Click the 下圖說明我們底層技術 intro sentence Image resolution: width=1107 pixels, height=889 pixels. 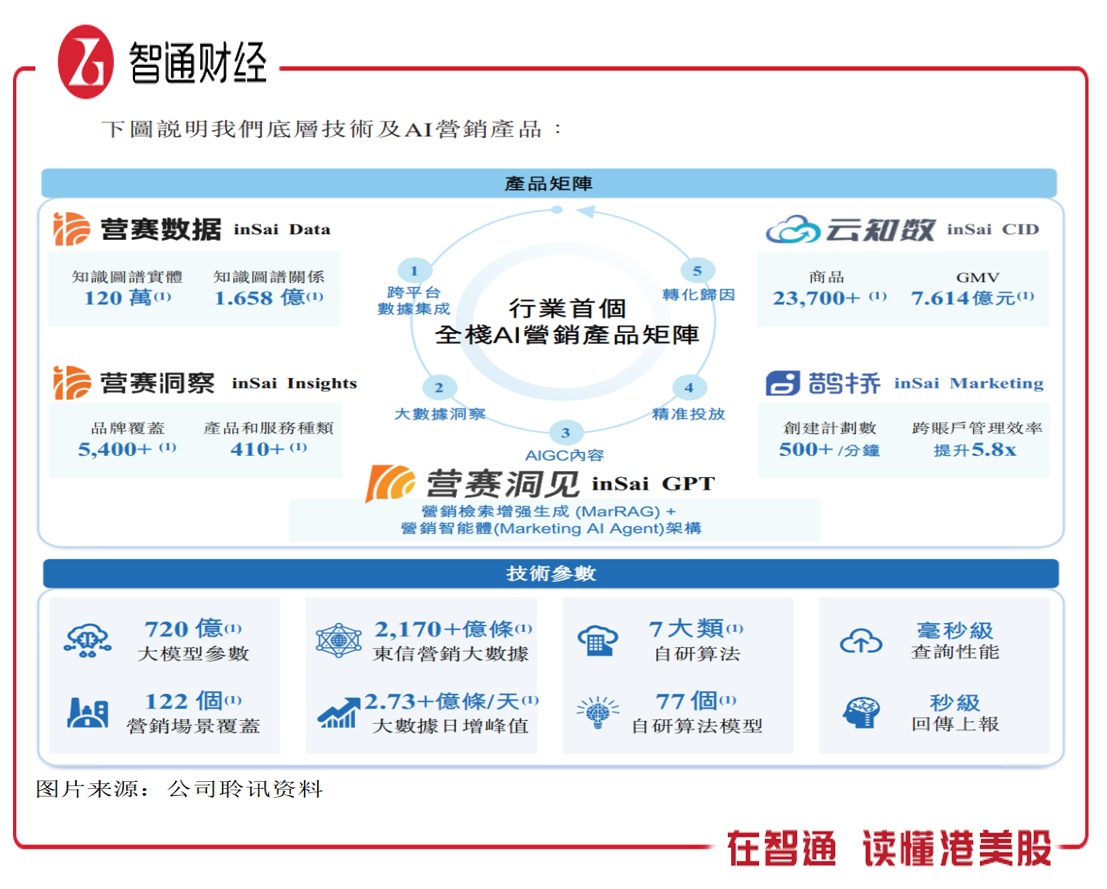(333, 129)
